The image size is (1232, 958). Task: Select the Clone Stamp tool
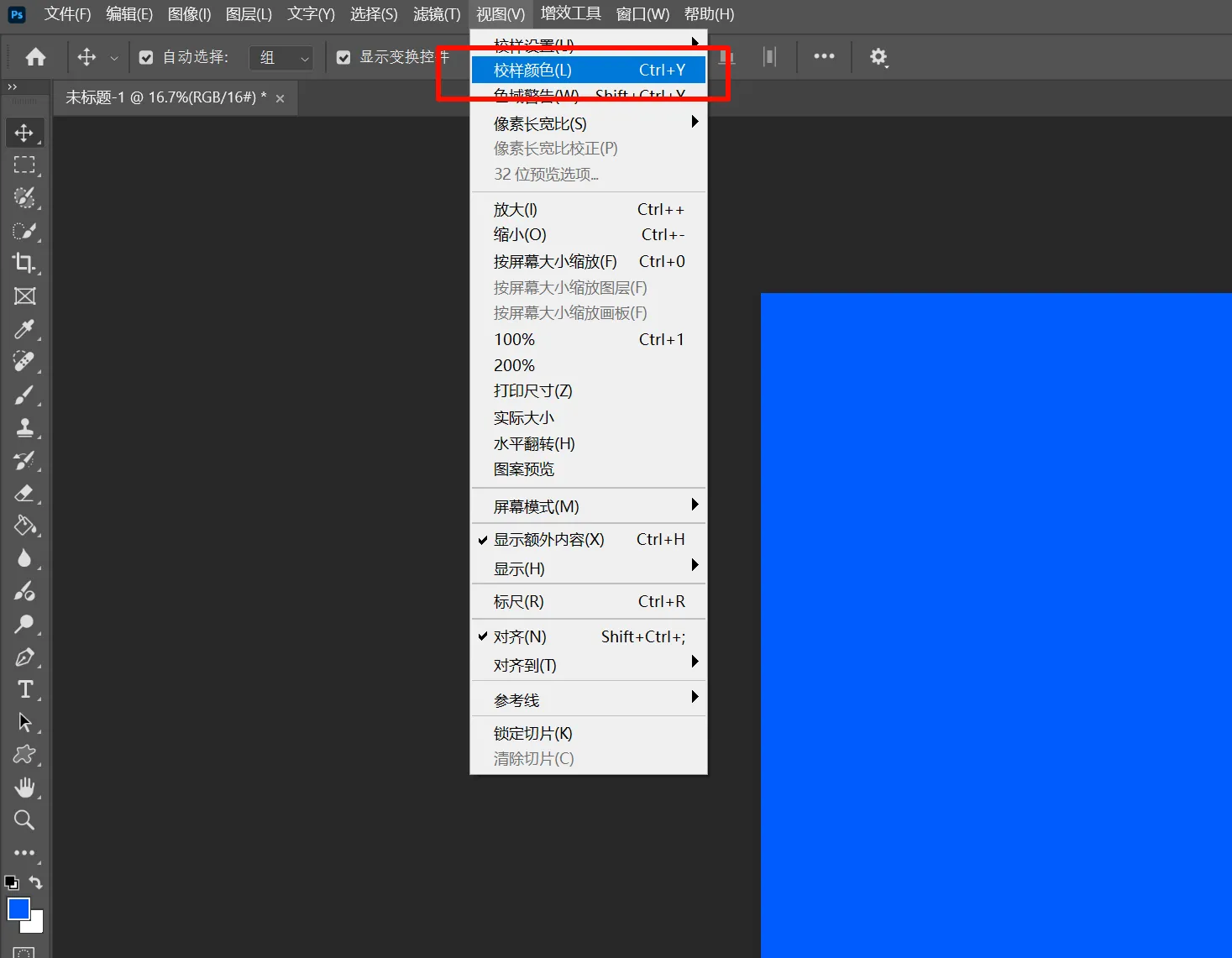24,427
